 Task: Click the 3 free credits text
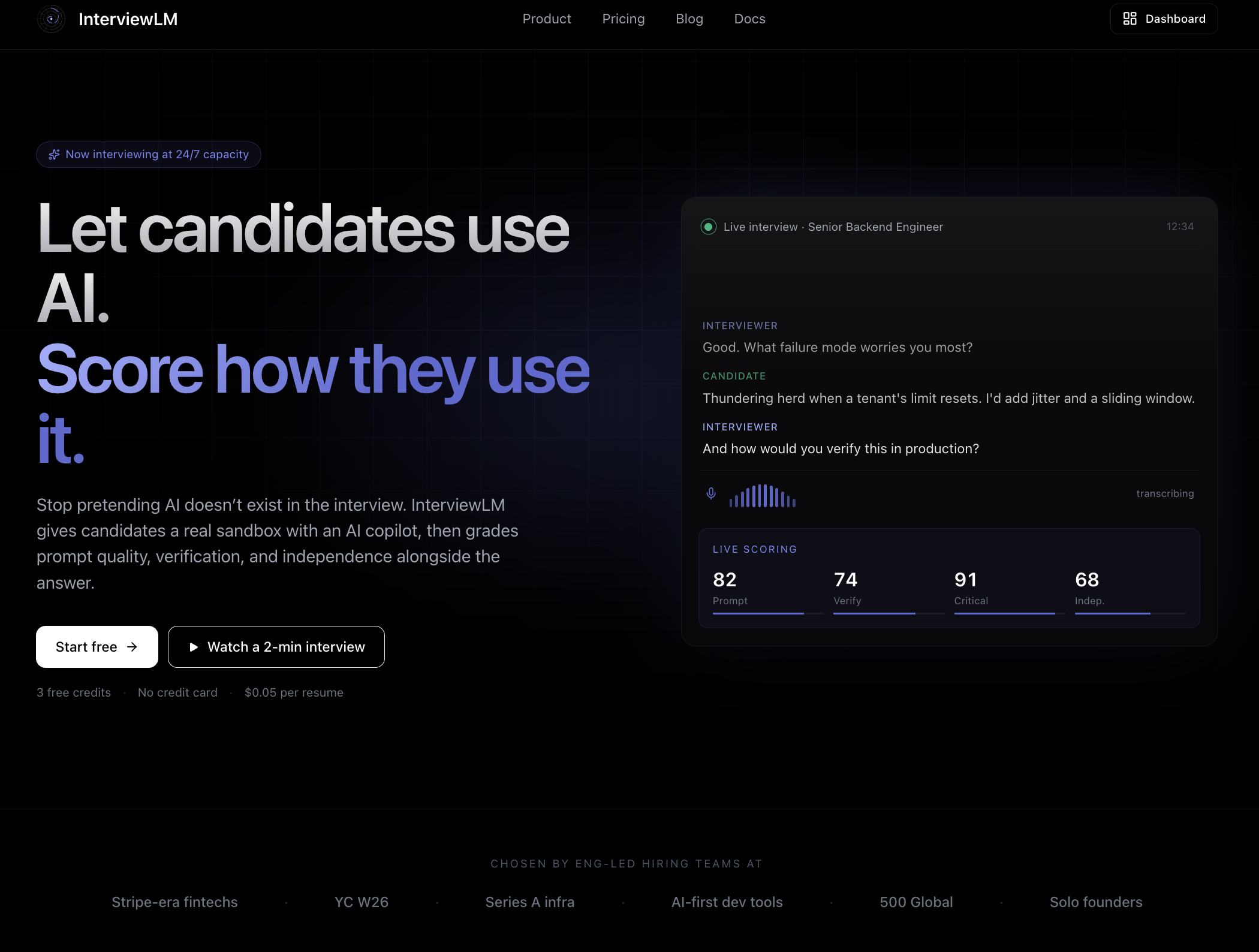point(74,692)
